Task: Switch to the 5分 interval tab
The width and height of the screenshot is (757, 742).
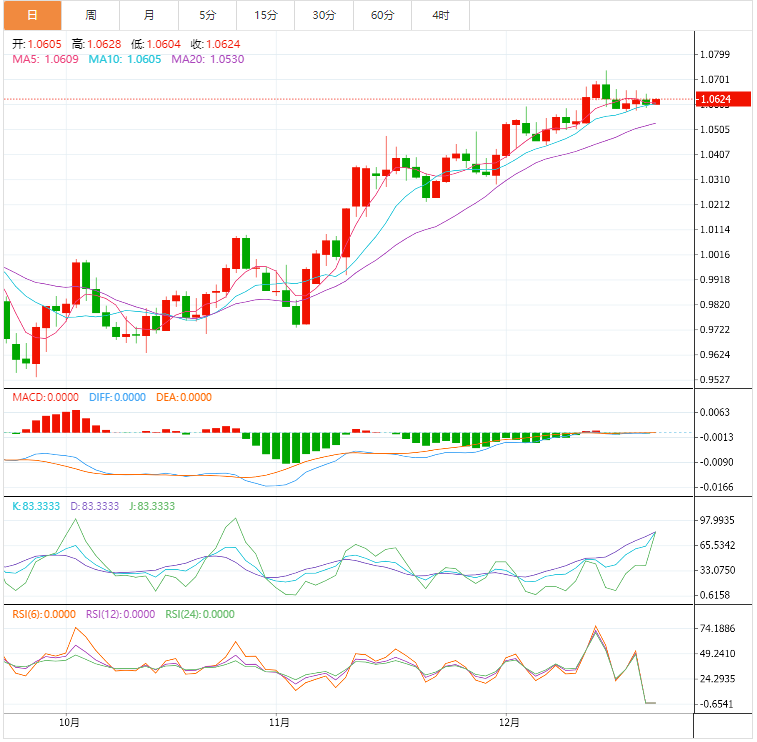Action: (207, 15)
